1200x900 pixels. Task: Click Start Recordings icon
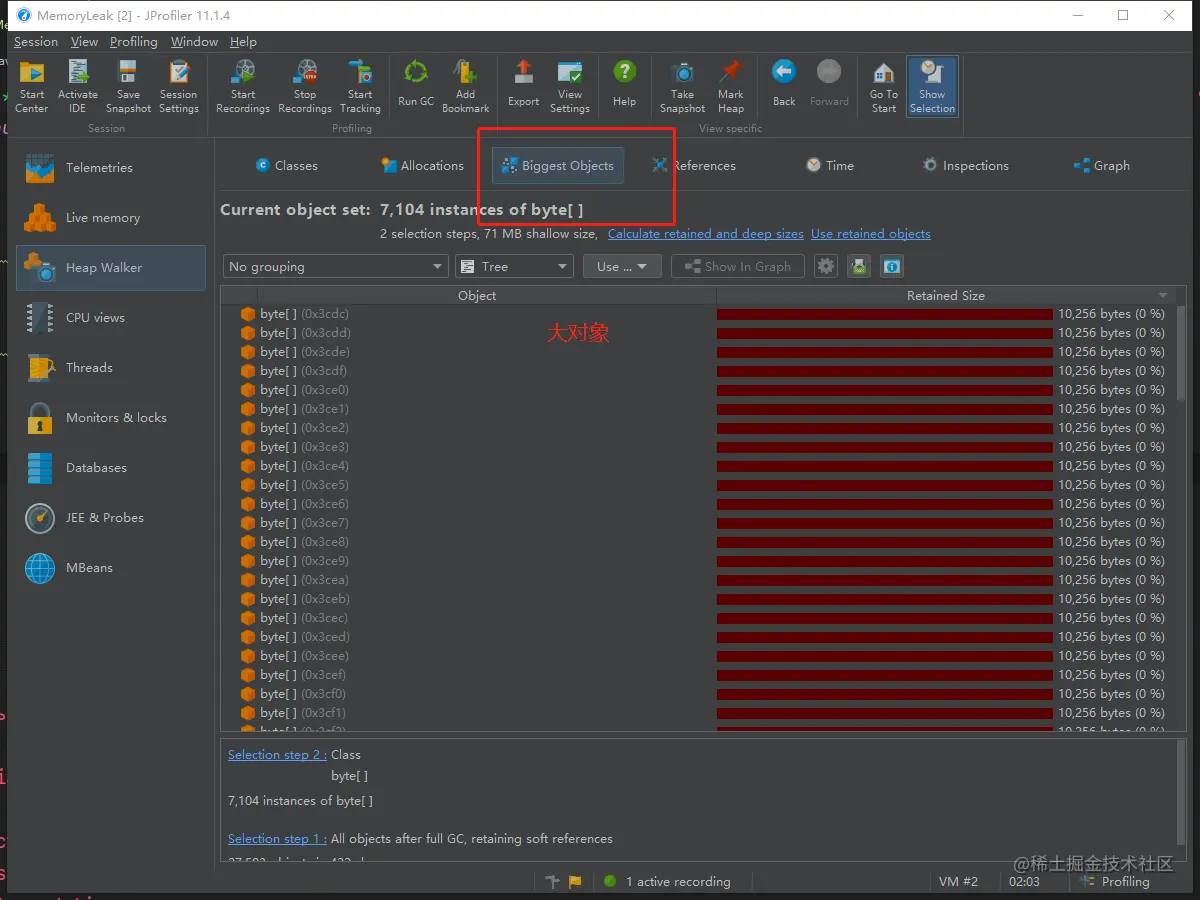(x=243, y=86)
